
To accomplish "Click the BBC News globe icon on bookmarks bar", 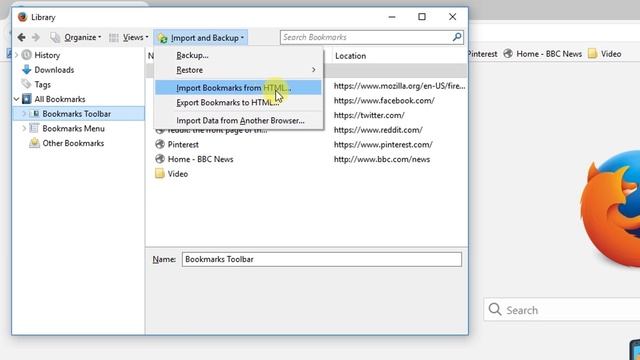I will pos(508,53).
